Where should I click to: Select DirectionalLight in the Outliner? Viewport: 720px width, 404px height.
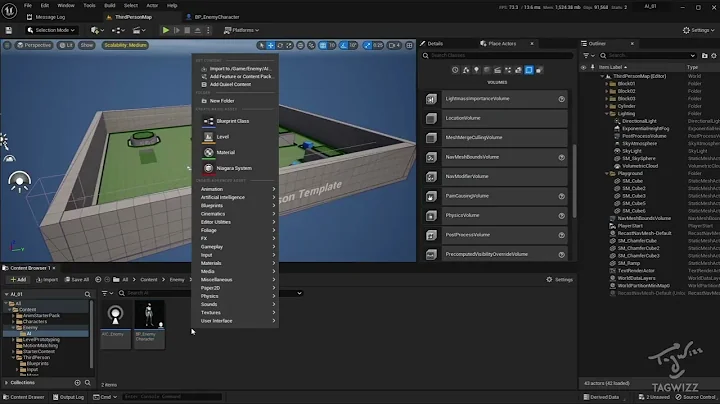click(639, 121)
